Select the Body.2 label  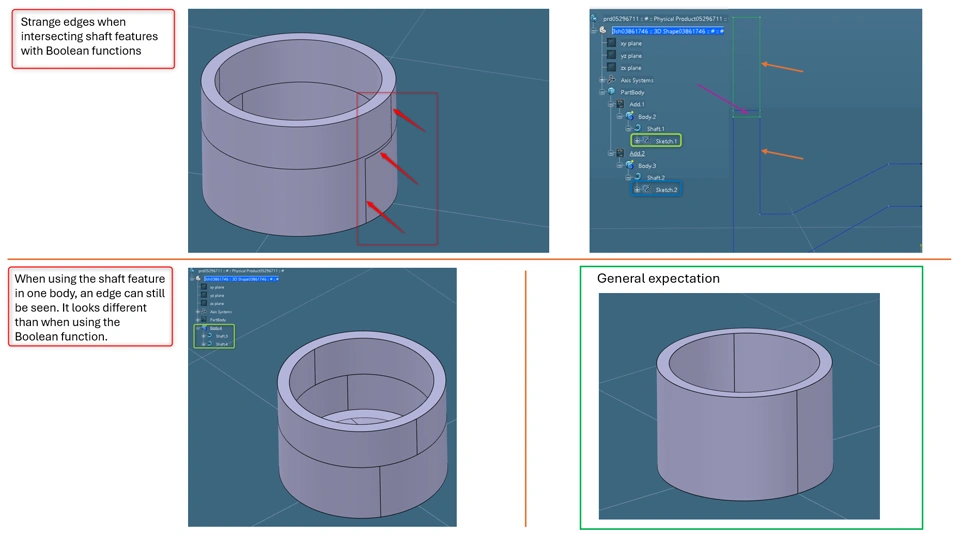tap(647, 116)
